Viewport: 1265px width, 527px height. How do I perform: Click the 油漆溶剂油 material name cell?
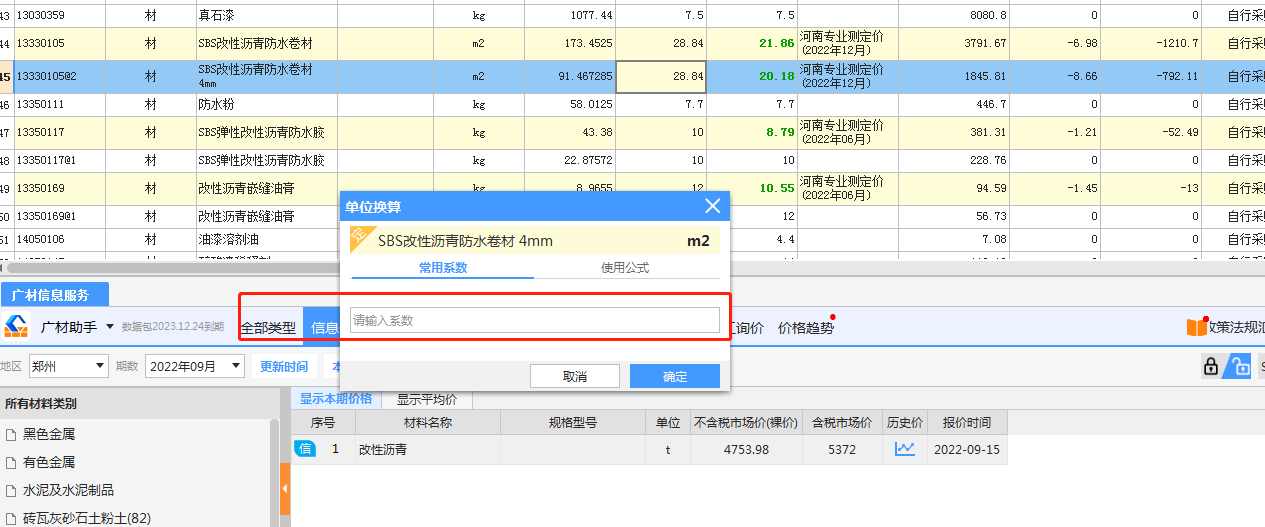(266, 239)
